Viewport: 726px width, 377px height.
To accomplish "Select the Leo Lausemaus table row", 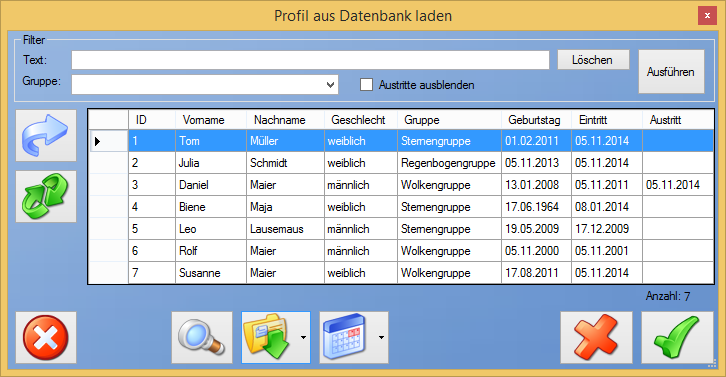I will (401, 229).
